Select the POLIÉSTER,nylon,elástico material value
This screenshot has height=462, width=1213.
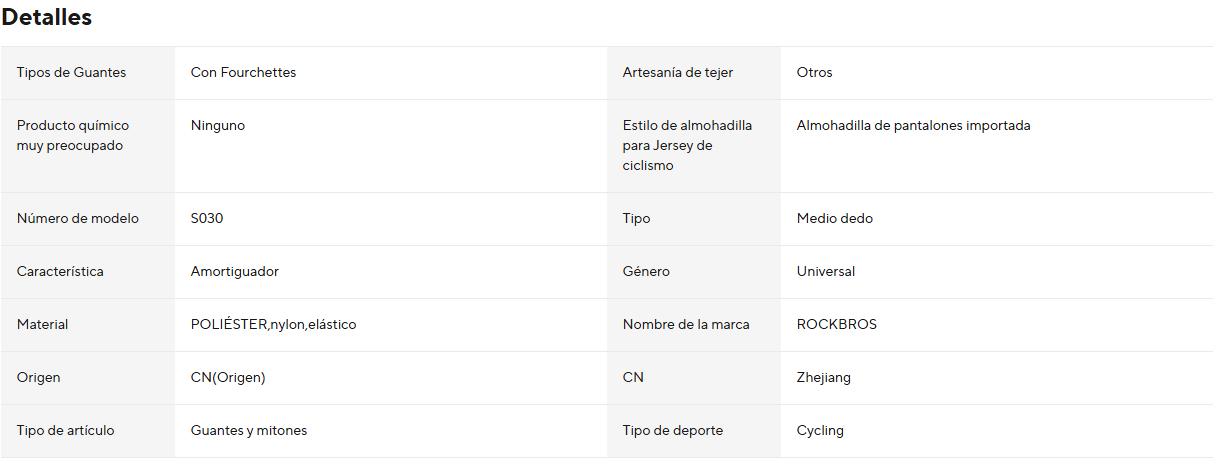[x=273, y=325]
